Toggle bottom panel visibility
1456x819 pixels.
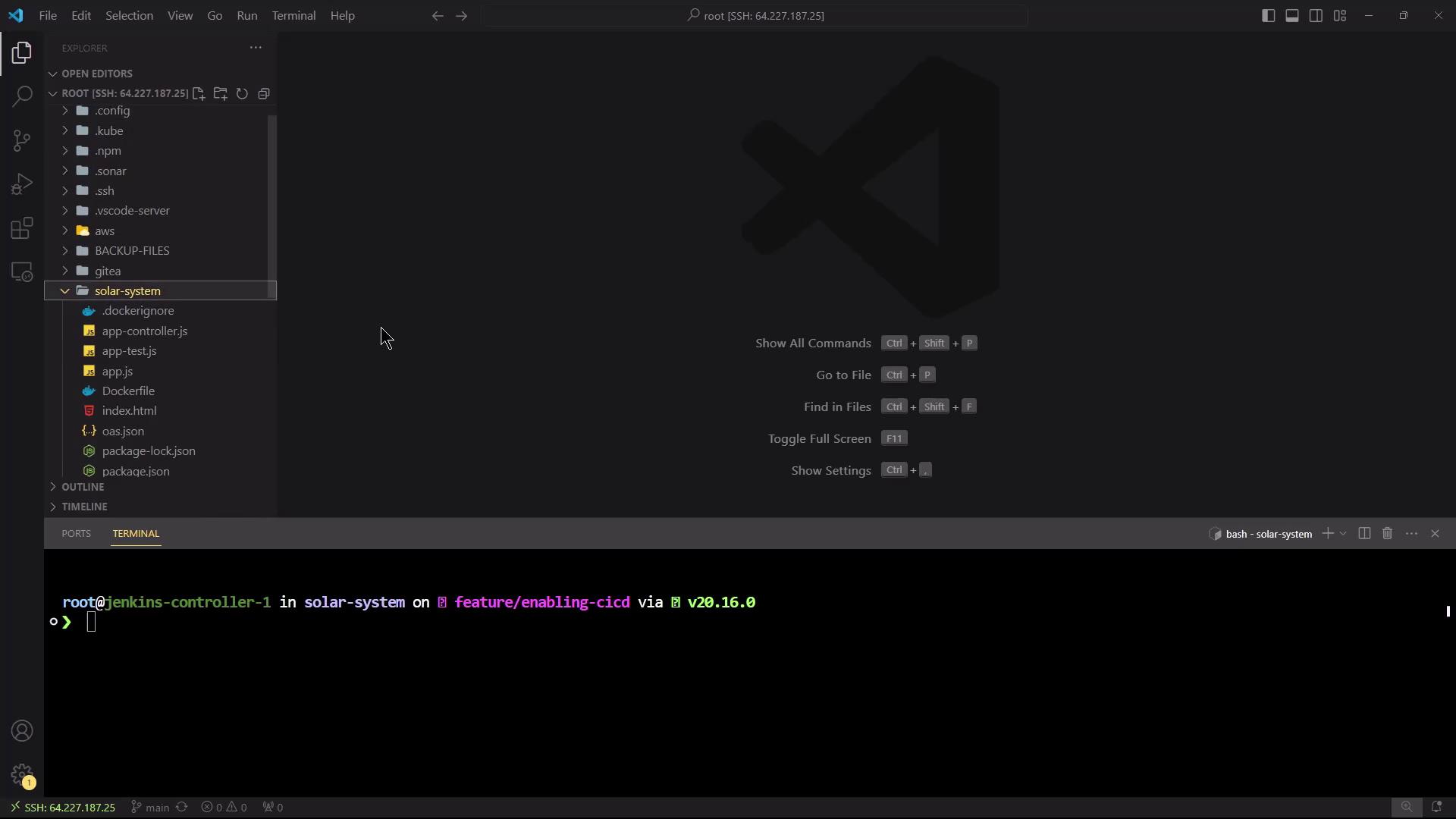pos(1292,15)
